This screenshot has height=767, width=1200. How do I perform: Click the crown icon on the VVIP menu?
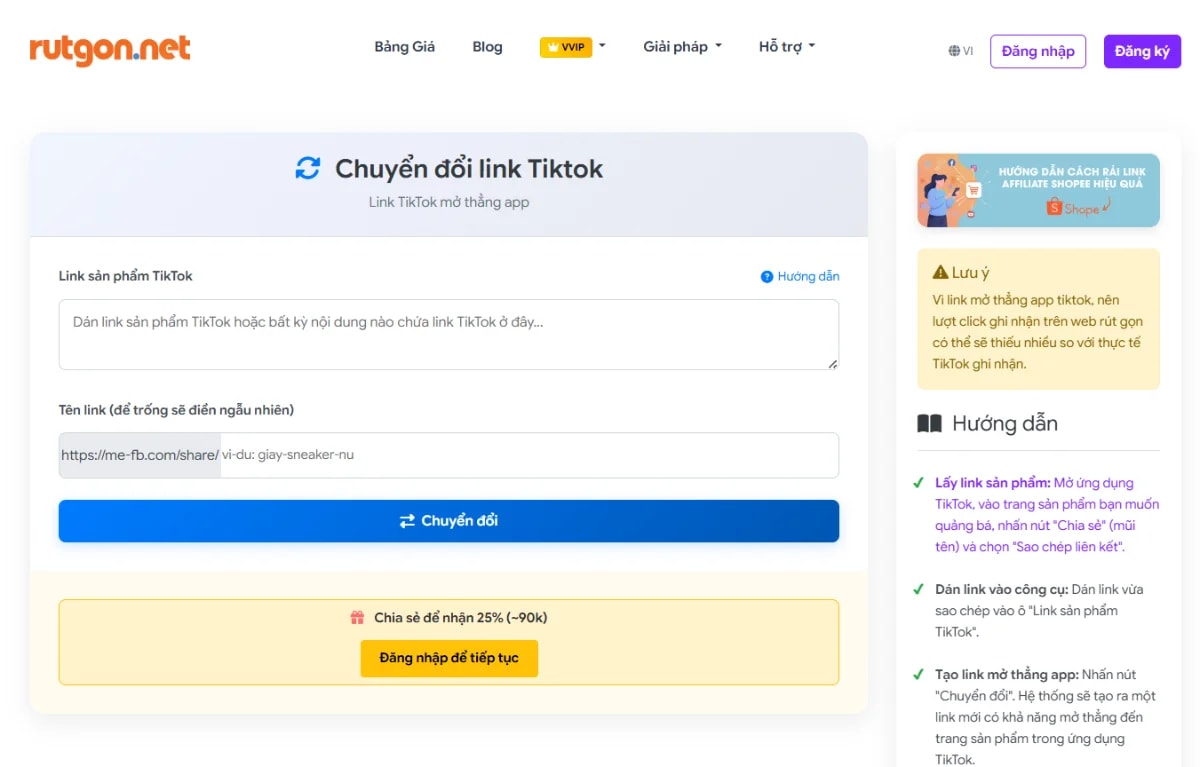551,46
